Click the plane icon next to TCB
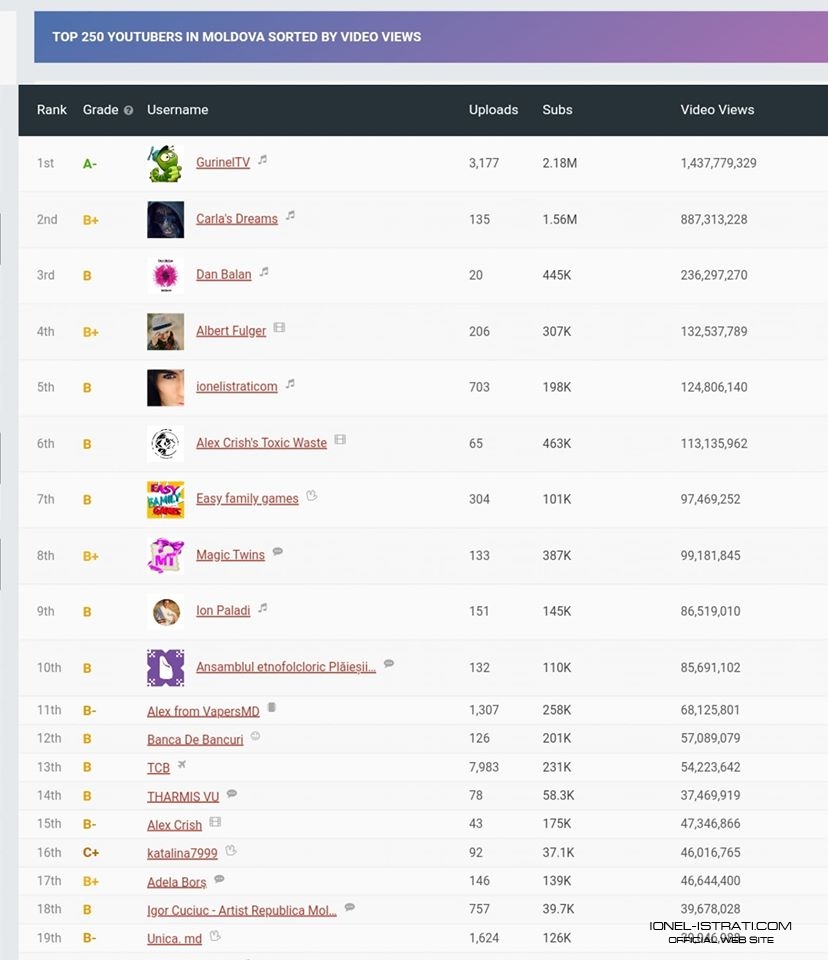Viewport: 828px width, 960px height. 182,765
